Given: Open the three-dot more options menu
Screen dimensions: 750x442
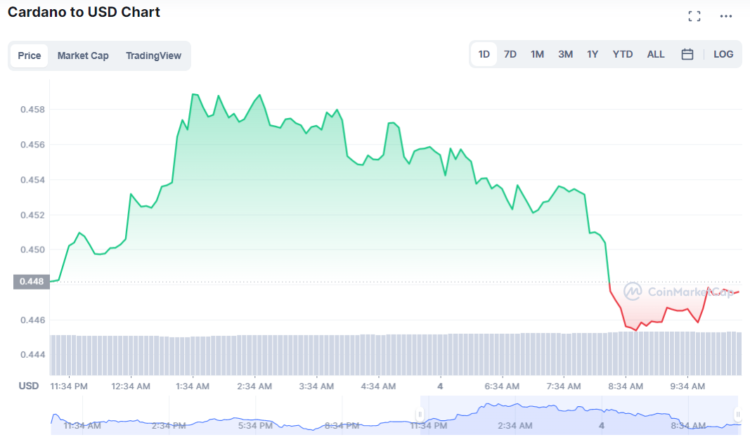Looking at the screenshot, I should click(726, 16).
